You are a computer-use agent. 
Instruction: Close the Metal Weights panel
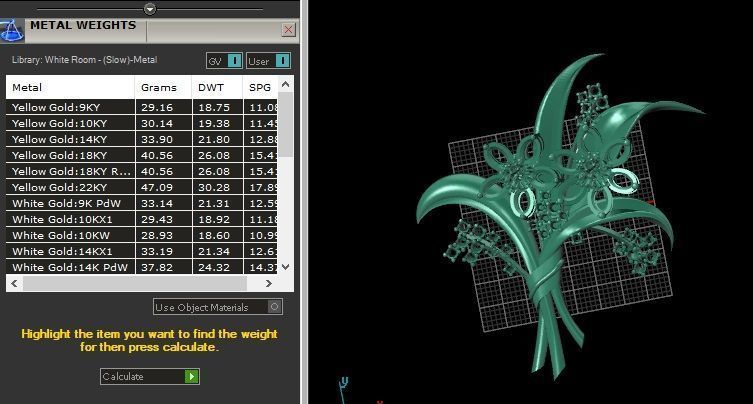(288, 30)
